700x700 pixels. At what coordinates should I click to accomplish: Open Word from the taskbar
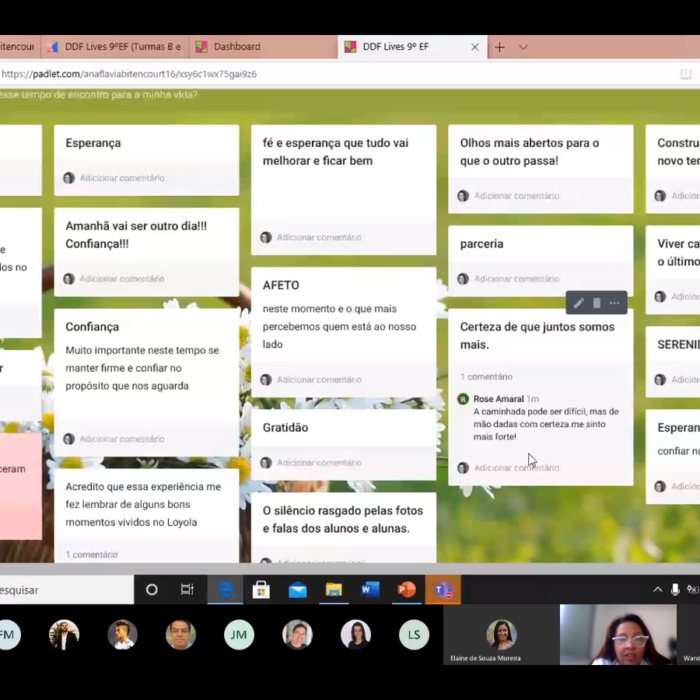370,590
